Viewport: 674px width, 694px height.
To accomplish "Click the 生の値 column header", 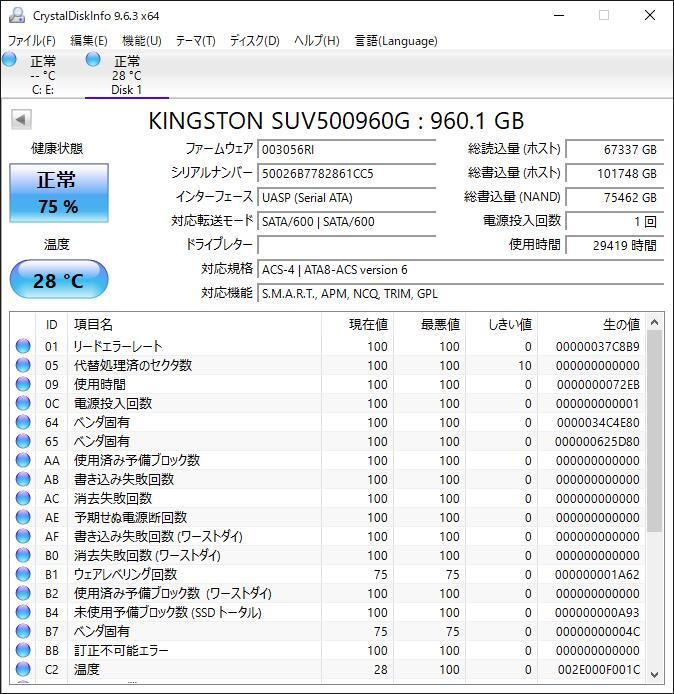I will click(x=591, y=325).
